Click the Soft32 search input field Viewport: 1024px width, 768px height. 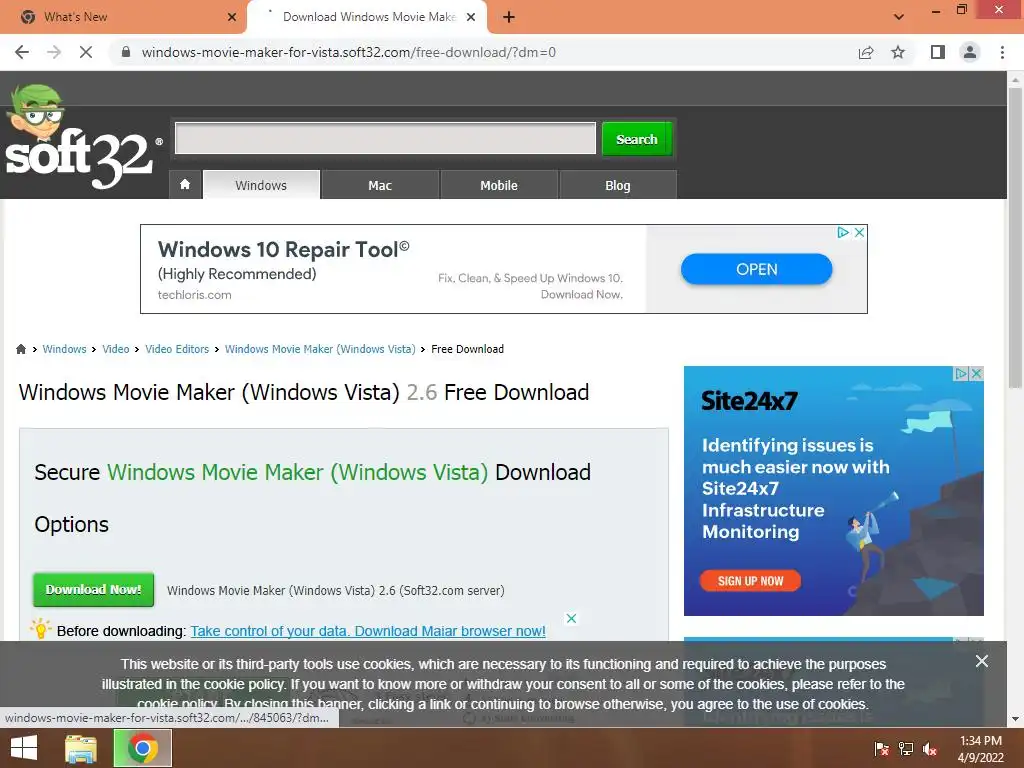[x=385, y=138]
